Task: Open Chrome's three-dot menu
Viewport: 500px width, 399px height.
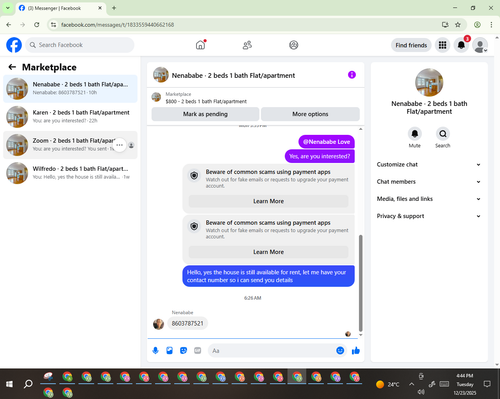Action: click(x=491, y=25)
